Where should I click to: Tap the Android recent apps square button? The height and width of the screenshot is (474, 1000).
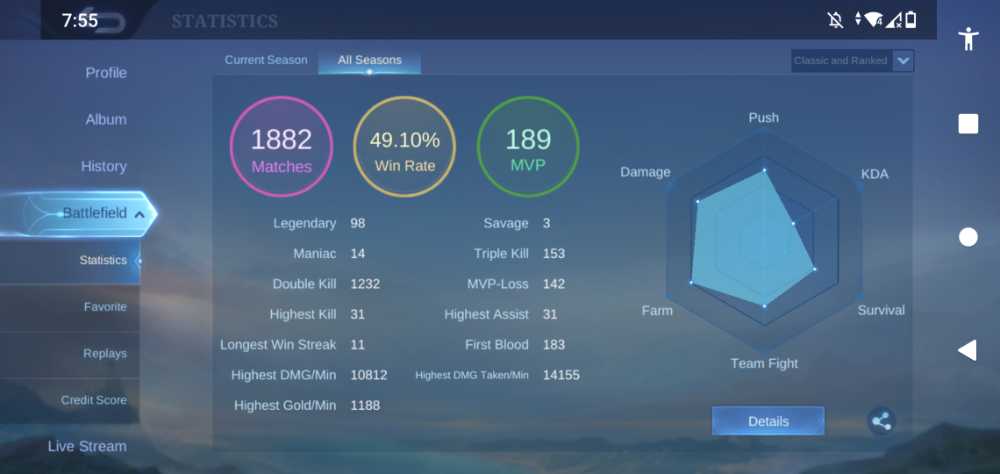tap(968, 124)
